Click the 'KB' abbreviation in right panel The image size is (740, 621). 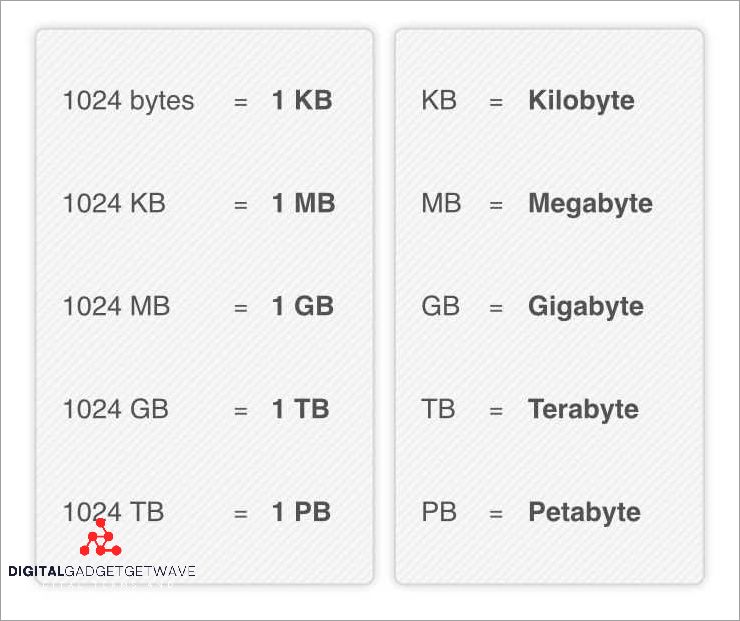point(440,101)
